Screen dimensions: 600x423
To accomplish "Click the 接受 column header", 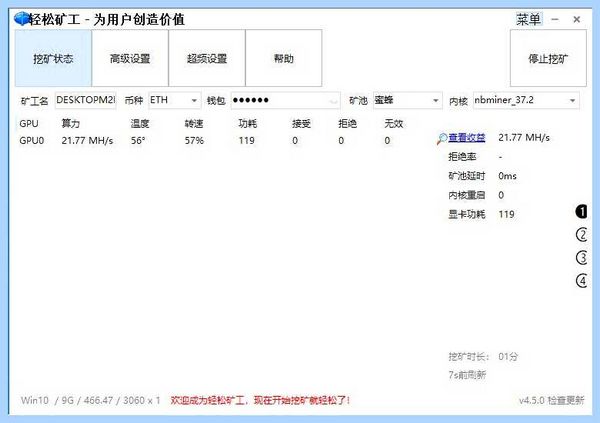I will 301,124.
